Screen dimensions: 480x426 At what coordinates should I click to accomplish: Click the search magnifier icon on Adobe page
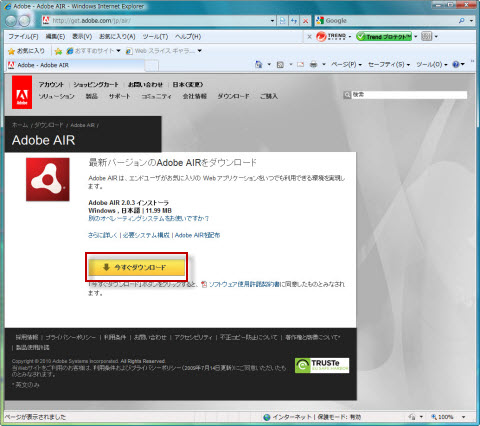(347, 95)
